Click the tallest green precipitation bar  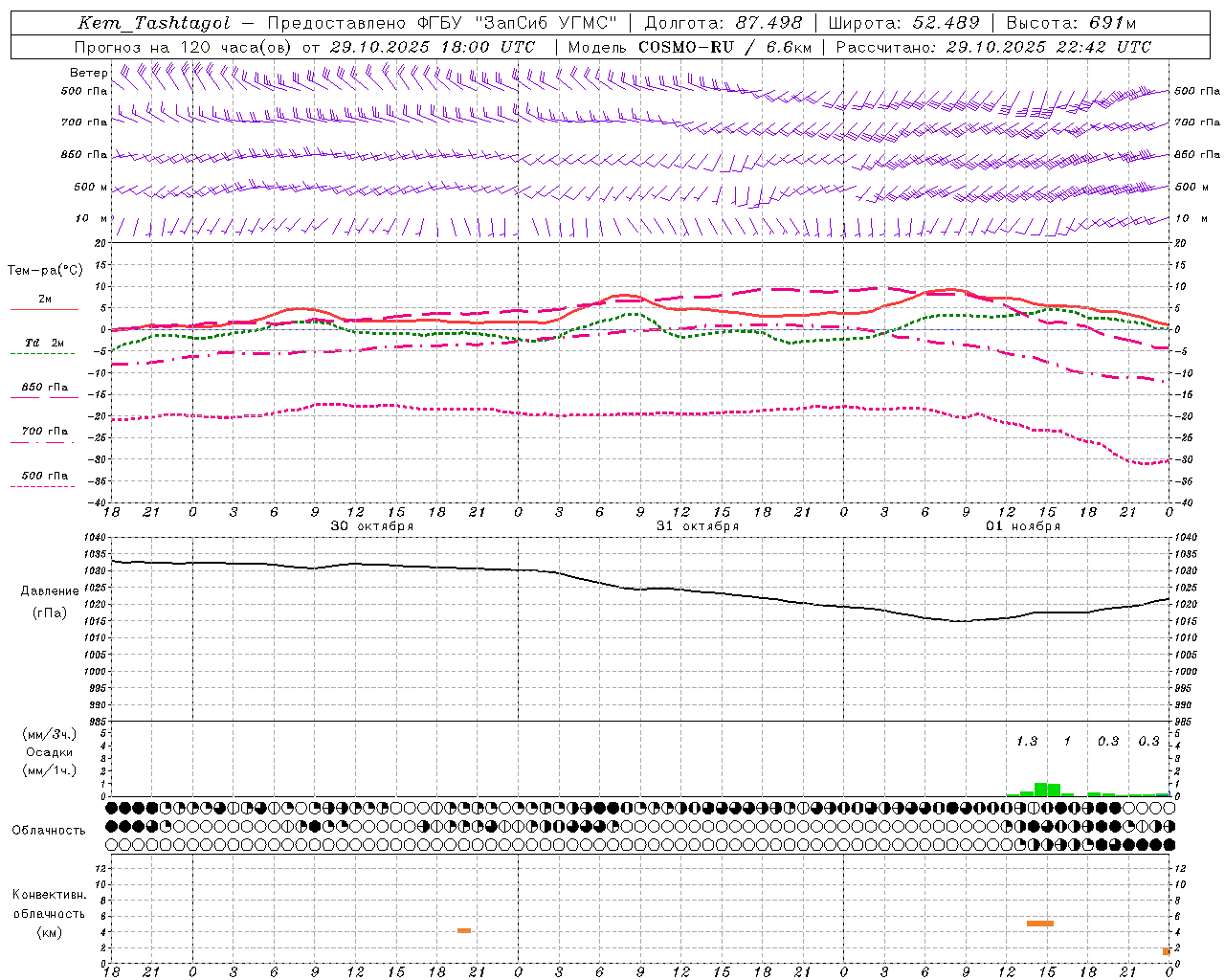1040,790
